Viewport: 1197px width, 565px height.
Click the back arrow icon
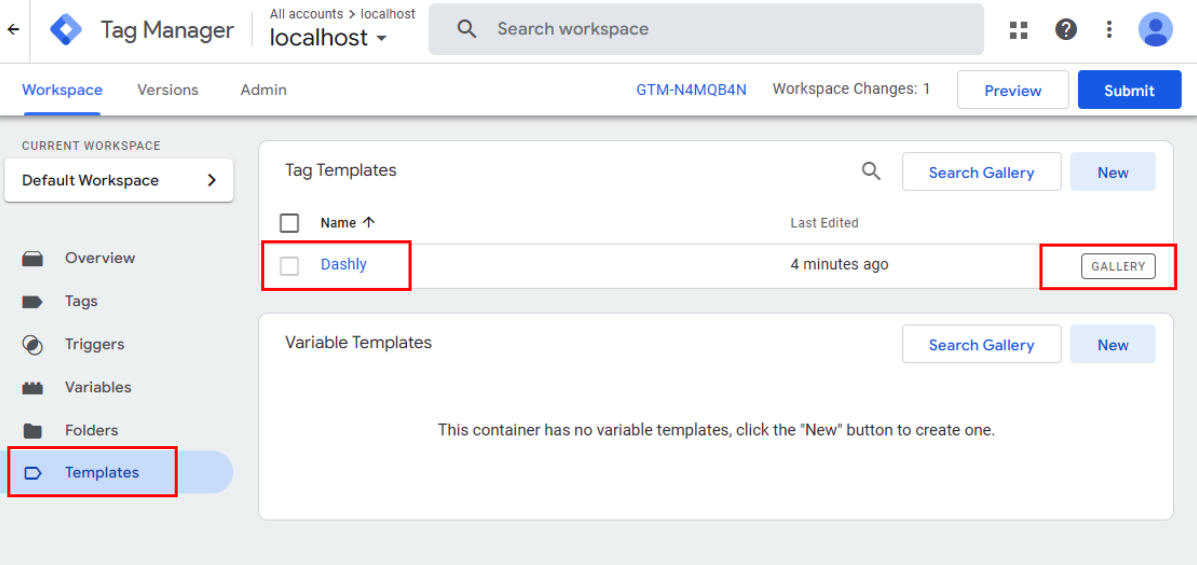(13, 30)
